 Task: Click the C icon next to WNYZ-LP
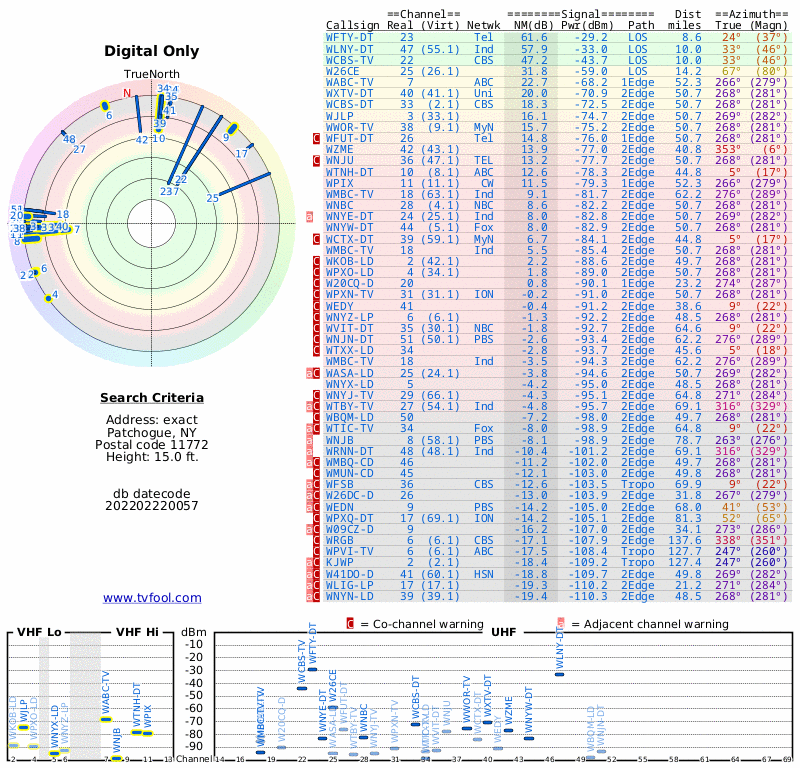click(316, 317)
